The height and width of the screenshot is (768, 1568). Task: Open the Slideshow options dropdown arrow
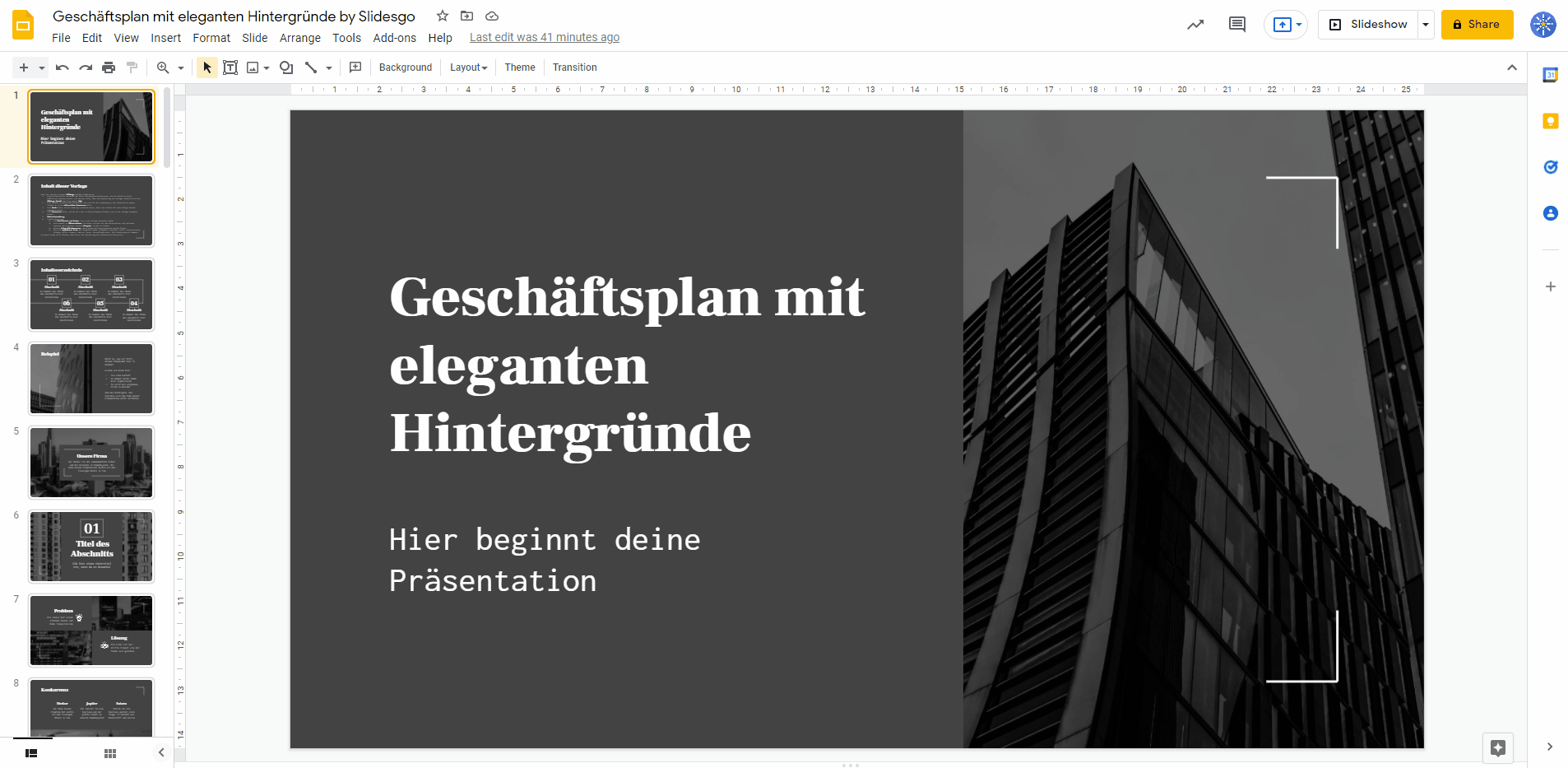point(1426,24)
